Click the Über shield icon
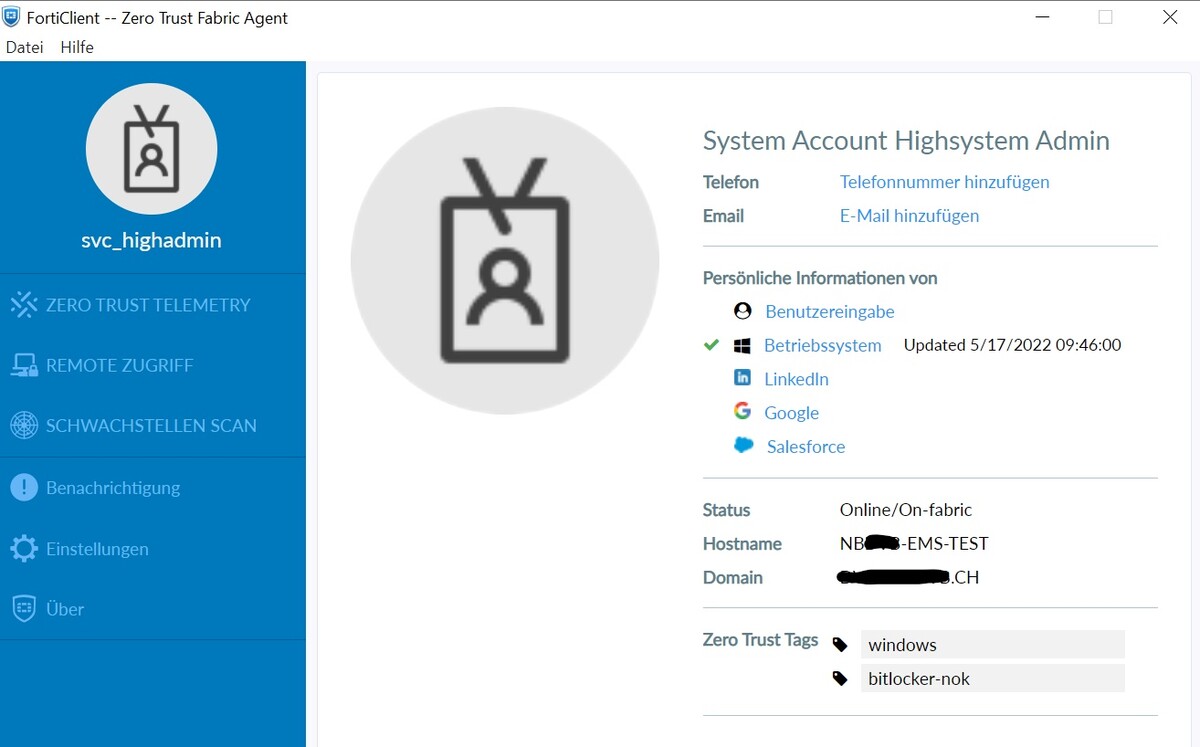 [24, 609]
